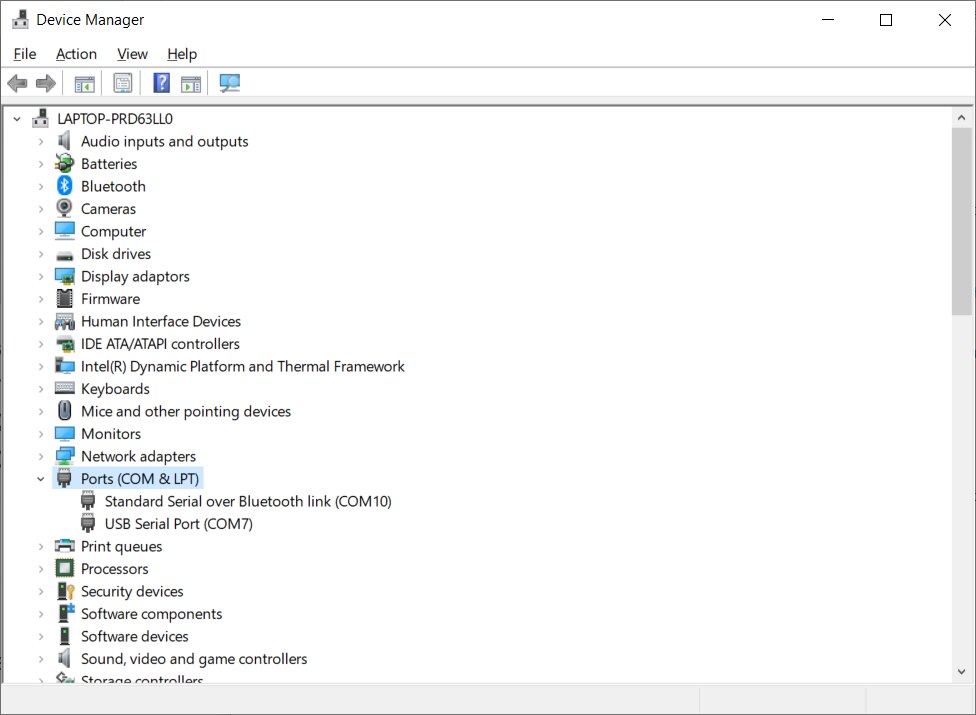Minimize the Device Manager window
This screenshot has width=976, height=715.
click(x=828, y=20)
